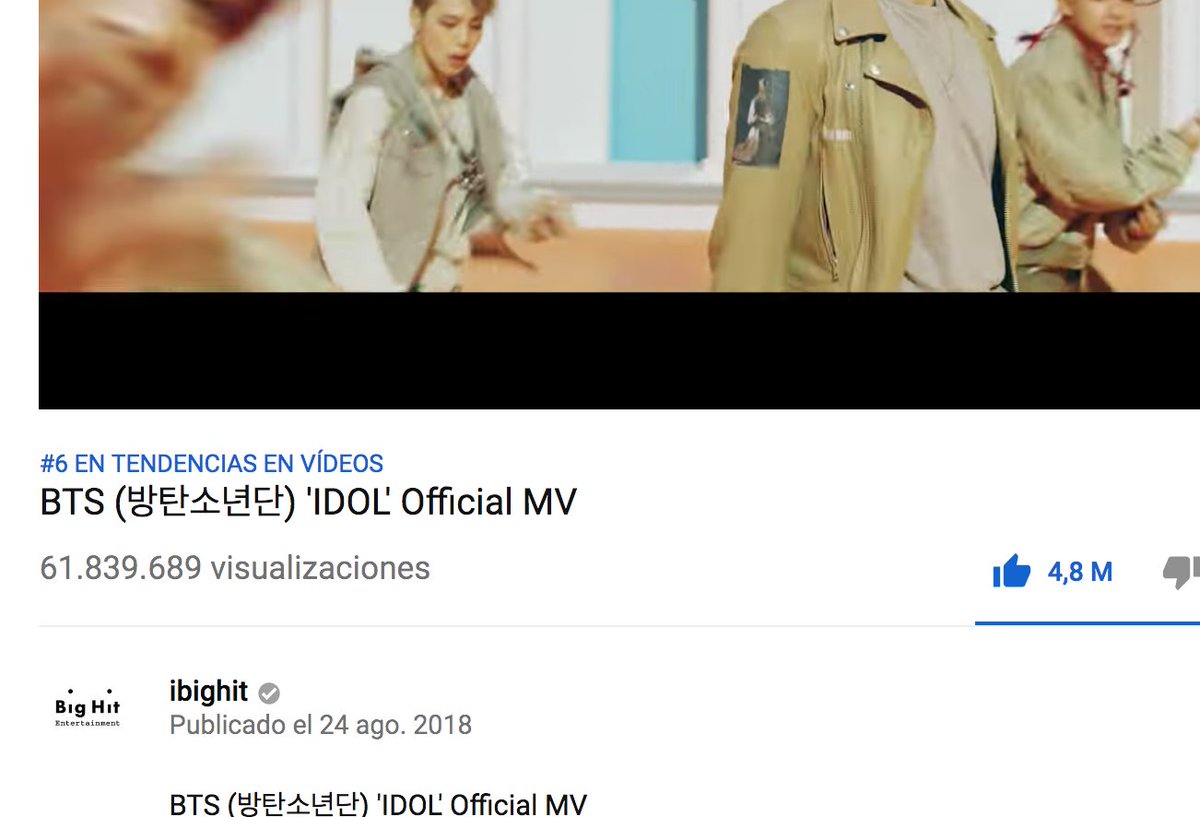Select the video title above the view count

point(308,502)
